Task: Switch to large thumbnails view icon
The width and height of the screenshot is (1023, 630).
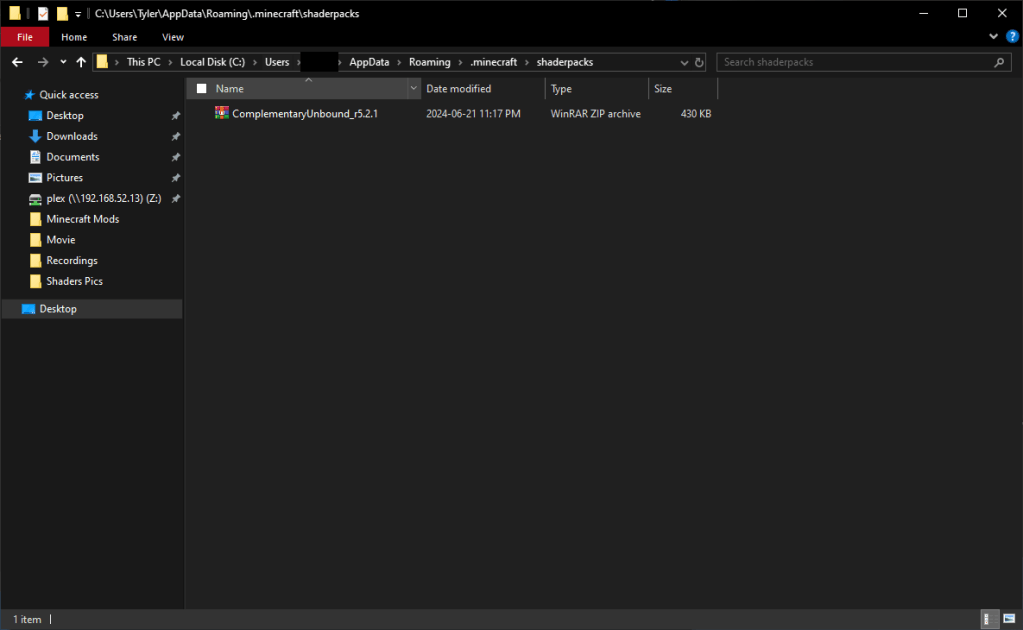Action: [1007, 619]
